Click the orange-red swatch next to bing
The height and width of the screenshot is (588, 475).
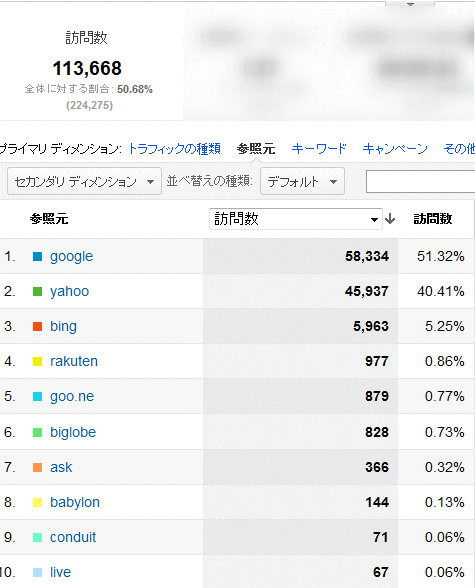click(x=37, y=326)
